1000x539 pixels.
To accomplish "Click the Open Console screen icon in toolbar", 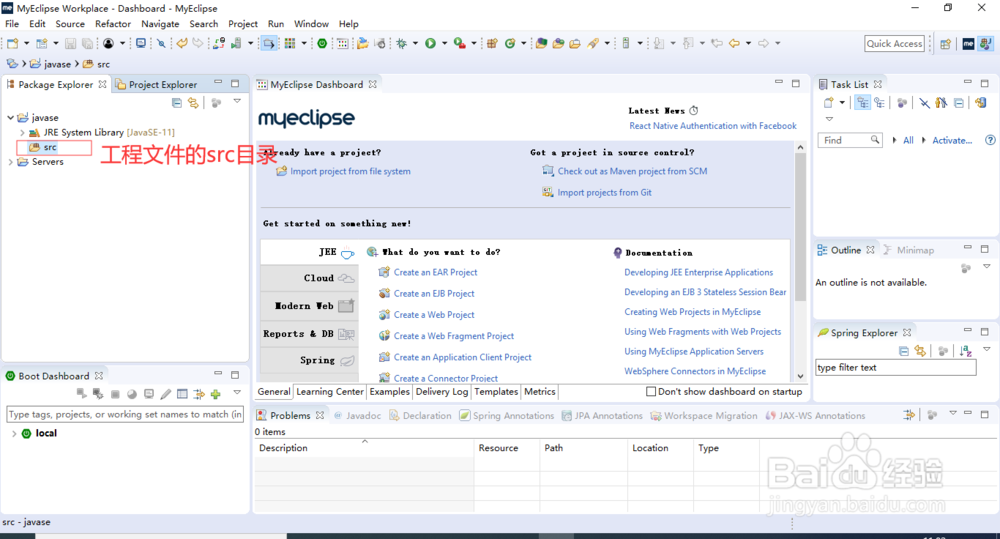I will [141, 43].
